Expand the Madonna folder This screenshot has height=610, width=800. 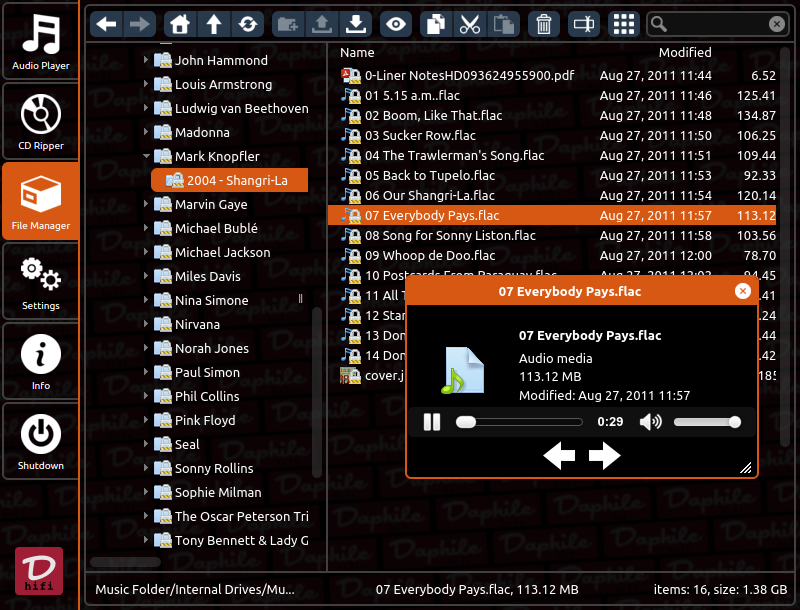tap(146, 132)
